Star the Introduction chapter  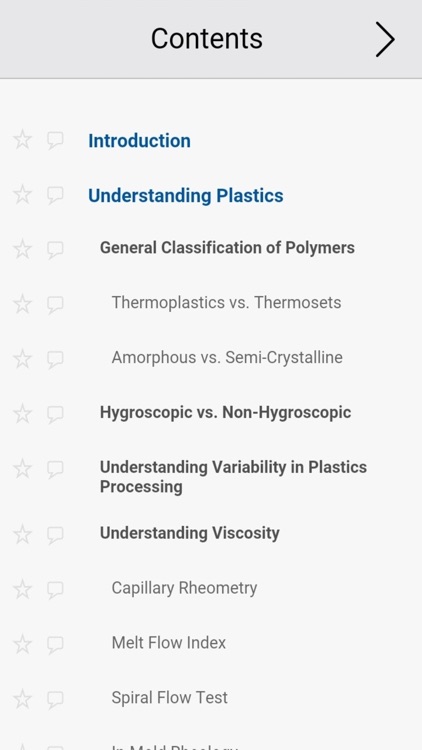[22, 140]
